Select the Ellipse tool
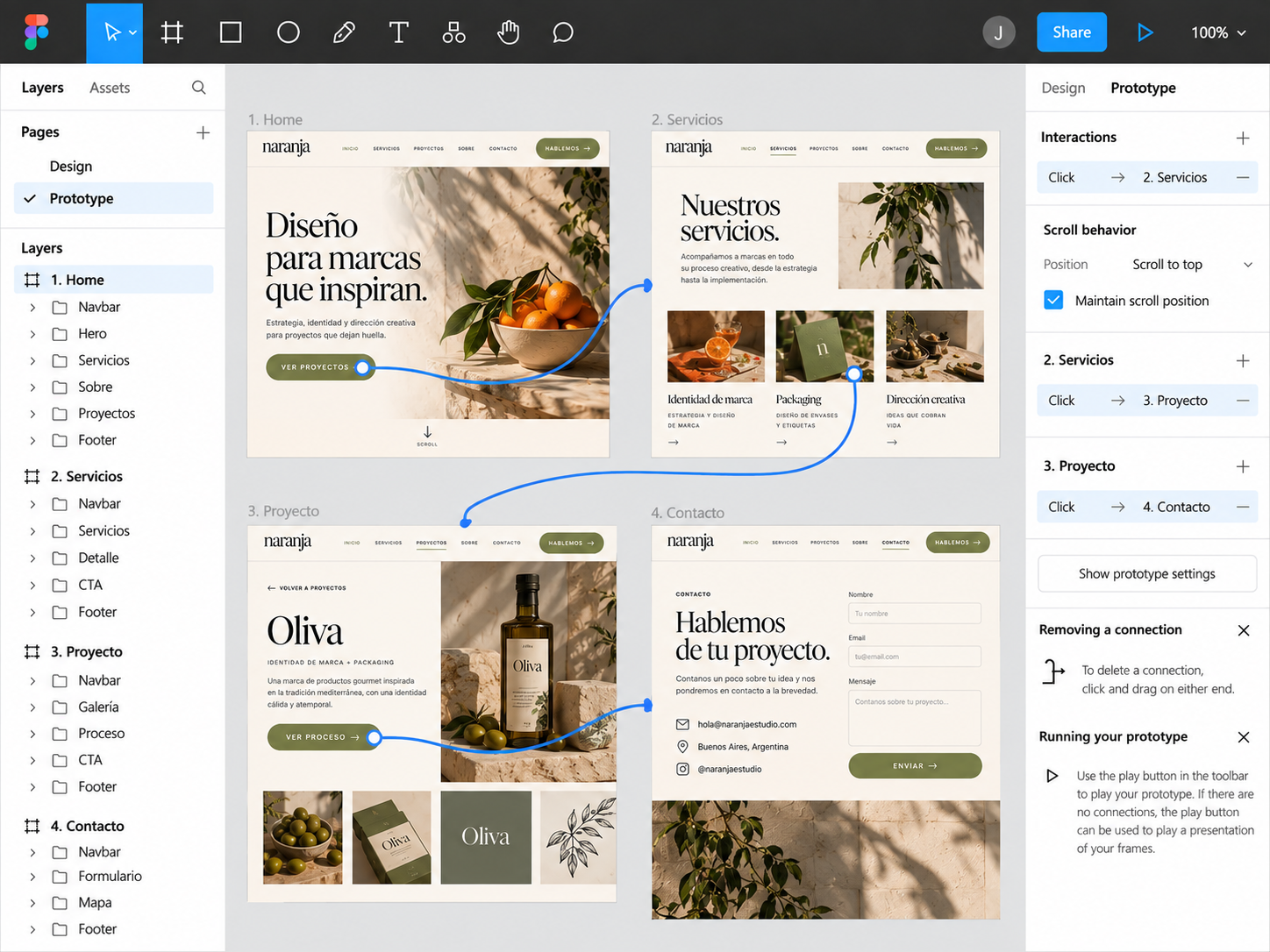The height and width of the screenshot is (952, 1270). [x=288, y=32]
